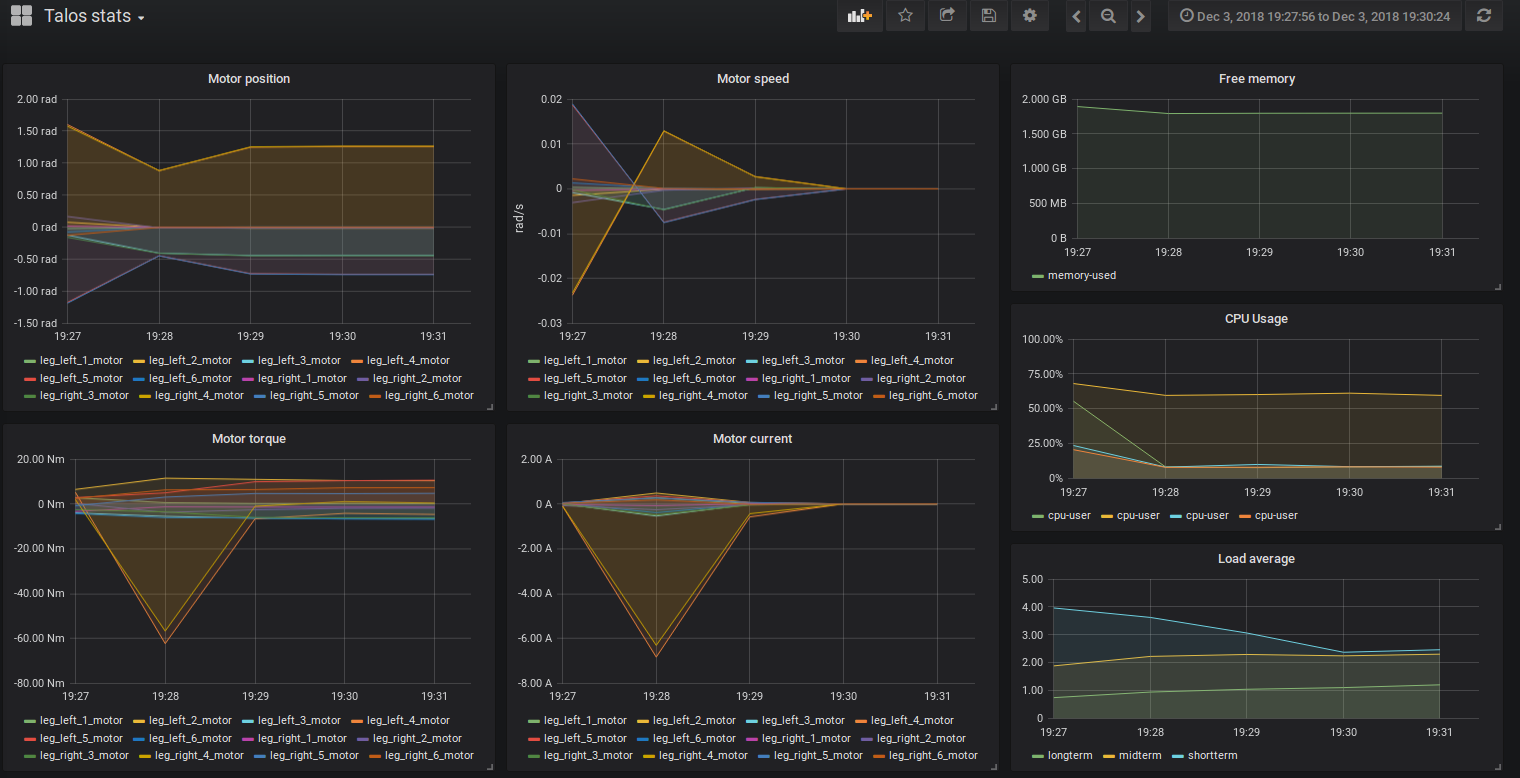Toggle midterm series in Load average legend
Screen dimensions: 1520x778
coord(1140,755)
